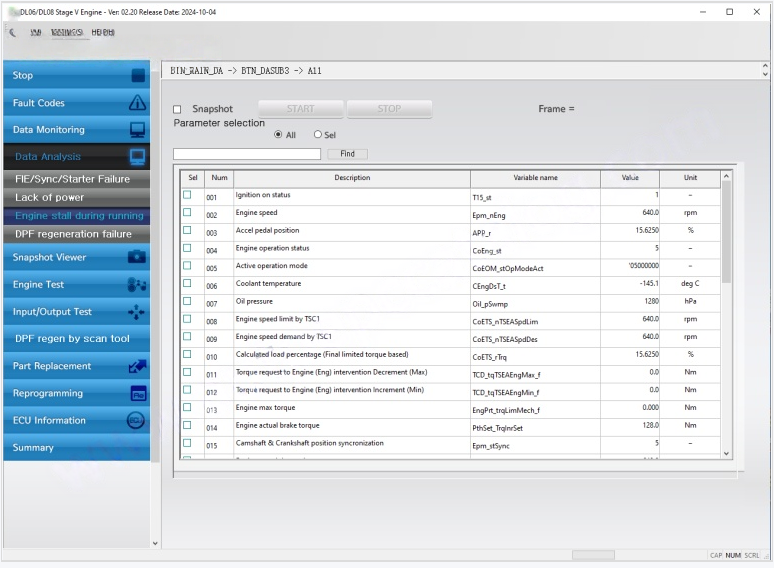Select 'DPF regeneration failure' submenu item
Screen dimensions: 774x568
(x=73, y=234)
